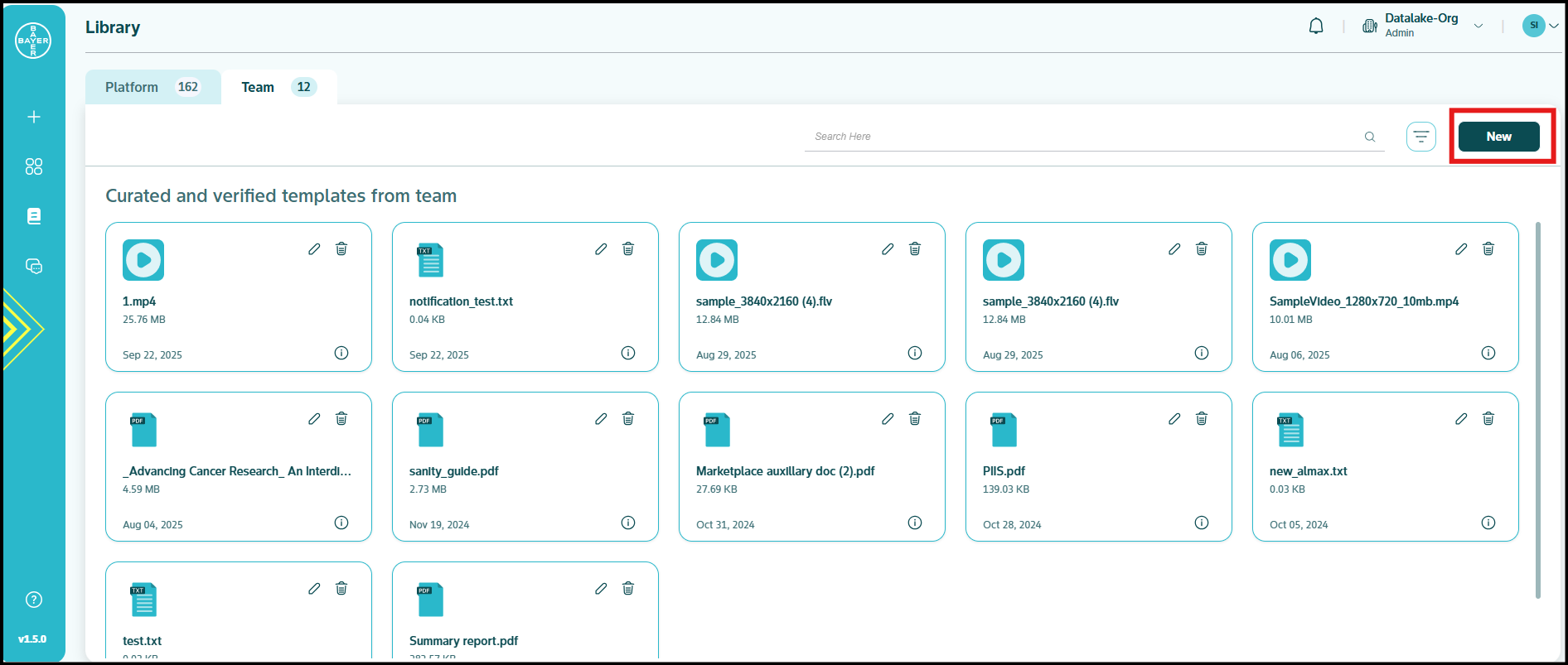Image resolution: width=1568 pixels, height=665 pixels.
Task: Click the plus icon in sidebar
Action: click(34, 117)
